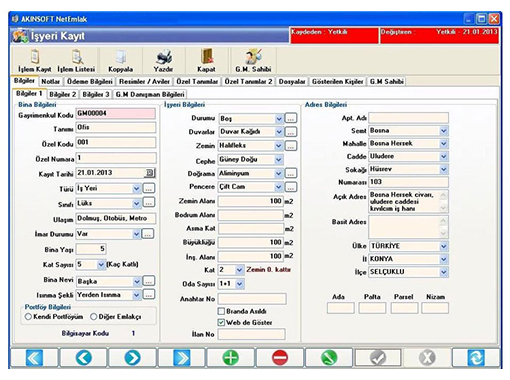Viewport: 510px width, 380px height.
Task: Switch to the Bilgiler 3 sub-tab
Action: [x=96, y=94]
